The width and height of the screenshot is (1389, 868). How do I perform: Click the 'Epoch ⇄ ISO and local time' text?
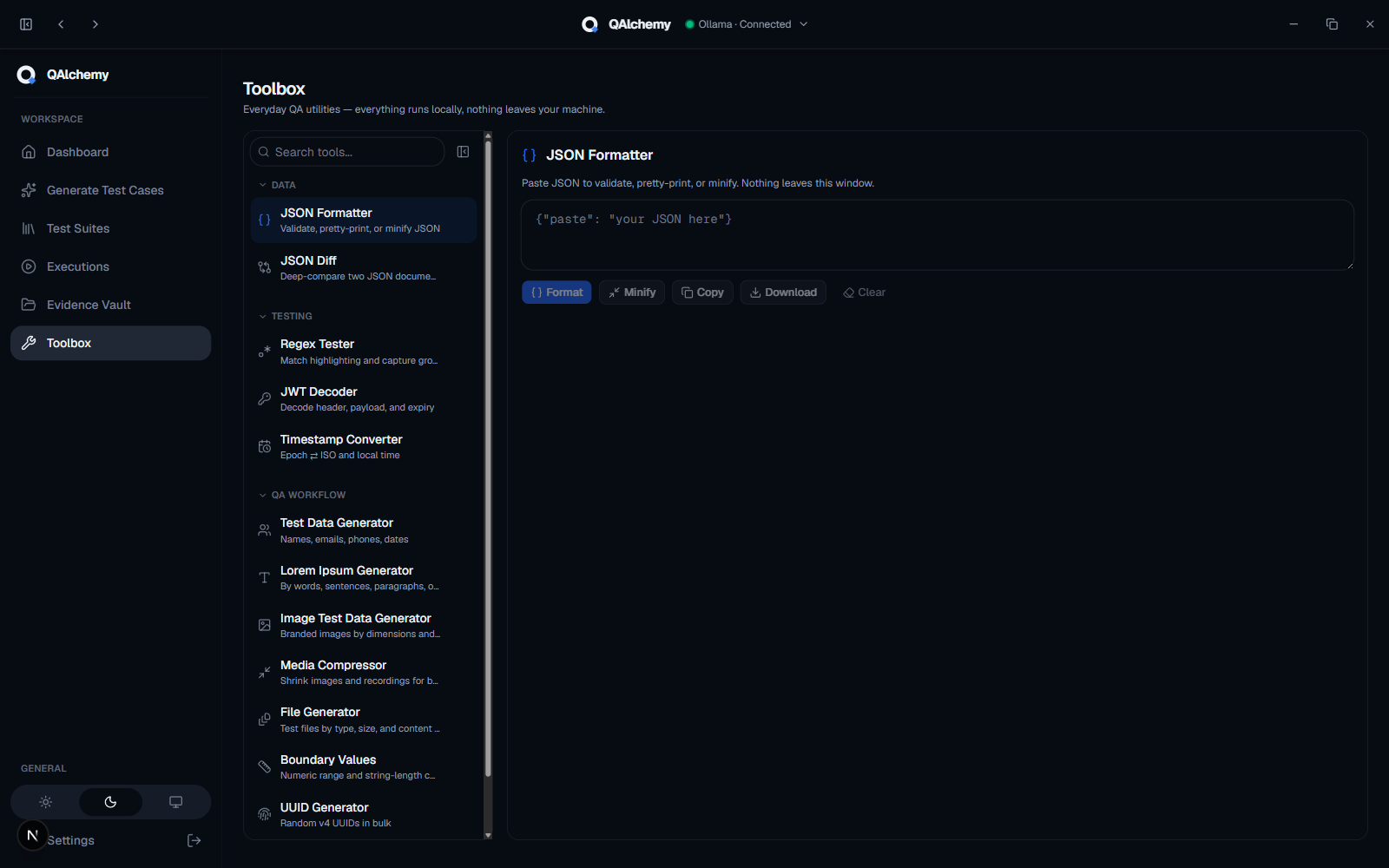pyautogui.click(x=339, y=456)
